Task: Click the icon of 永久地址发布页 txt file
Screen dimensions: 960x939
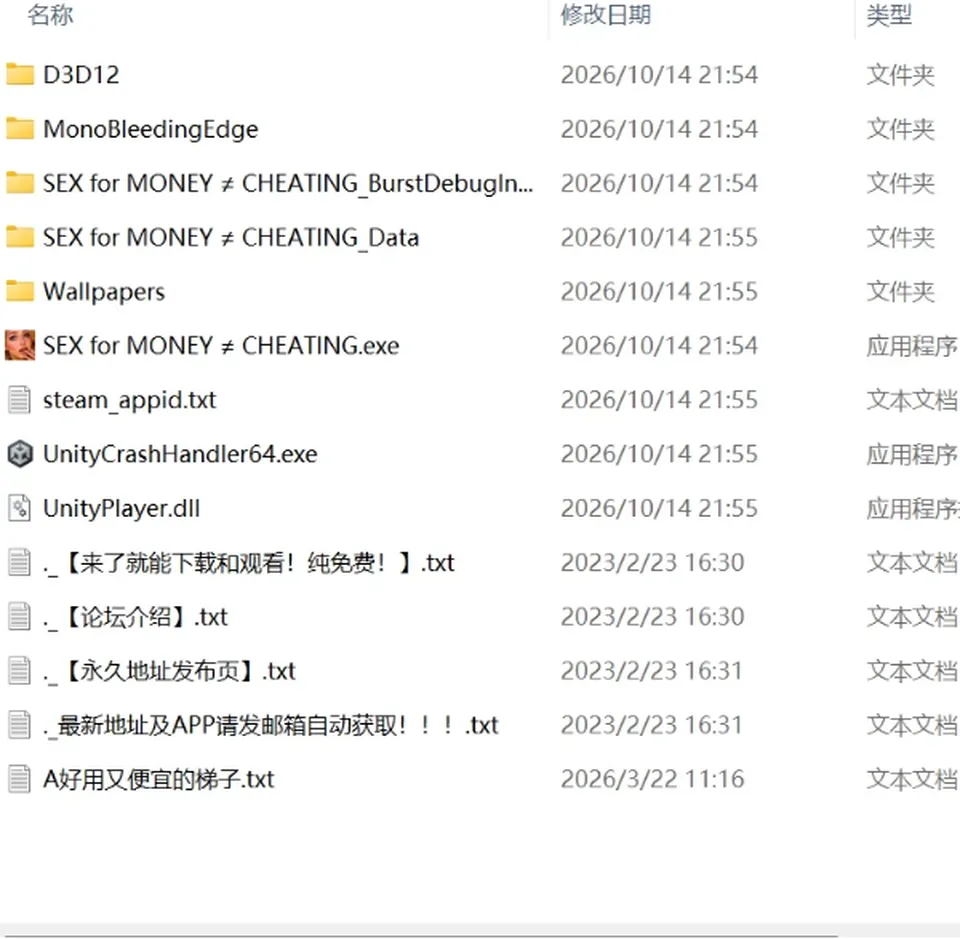Action: (x=20, y=671)
